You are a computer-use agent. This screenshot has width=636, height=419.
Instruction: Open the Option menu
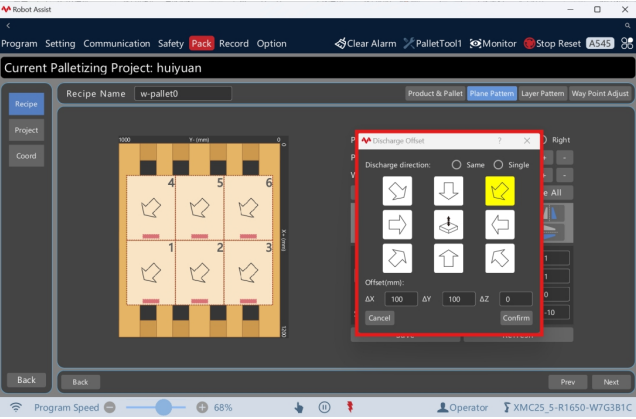click(271, 43)
